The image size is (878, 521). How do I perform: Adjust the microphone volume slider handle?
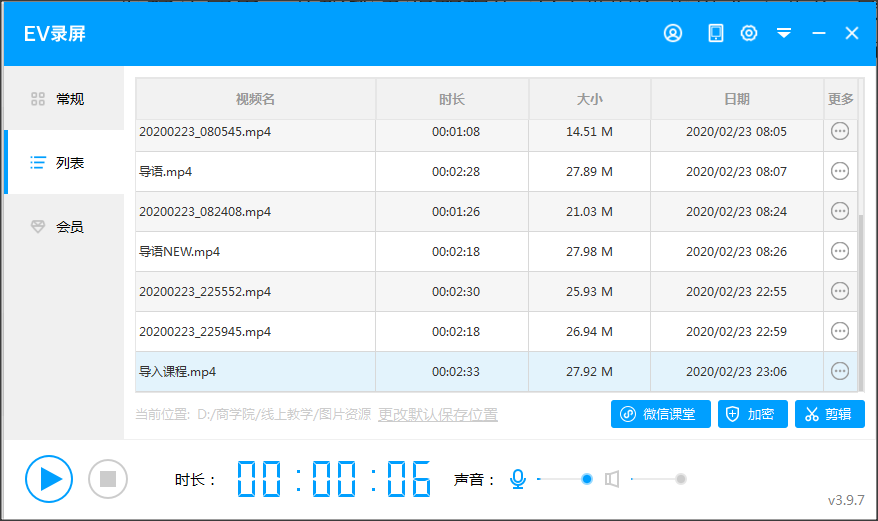pos(586,479)
